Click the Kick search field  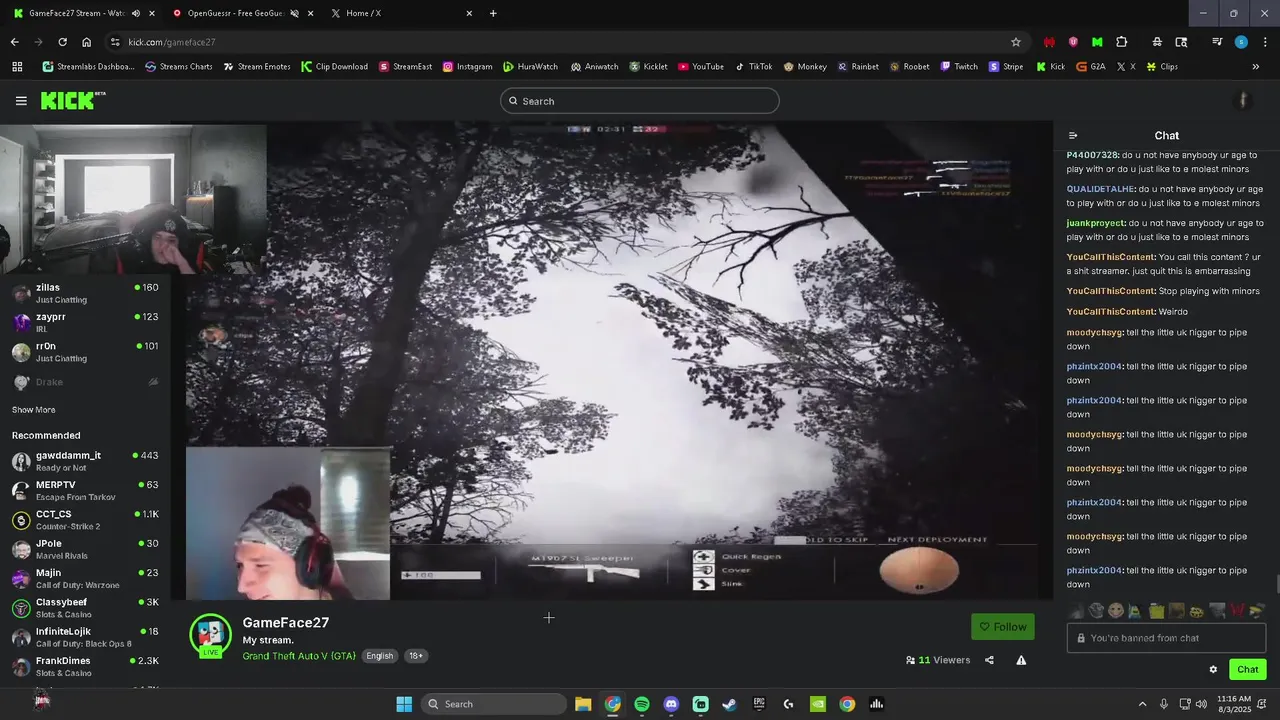click(640, 101)
